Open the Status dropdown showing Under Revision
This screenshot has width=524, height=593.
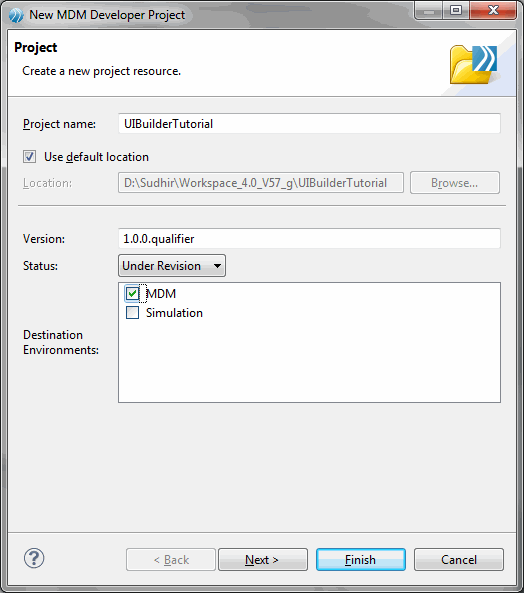click(x=172, y=265)
